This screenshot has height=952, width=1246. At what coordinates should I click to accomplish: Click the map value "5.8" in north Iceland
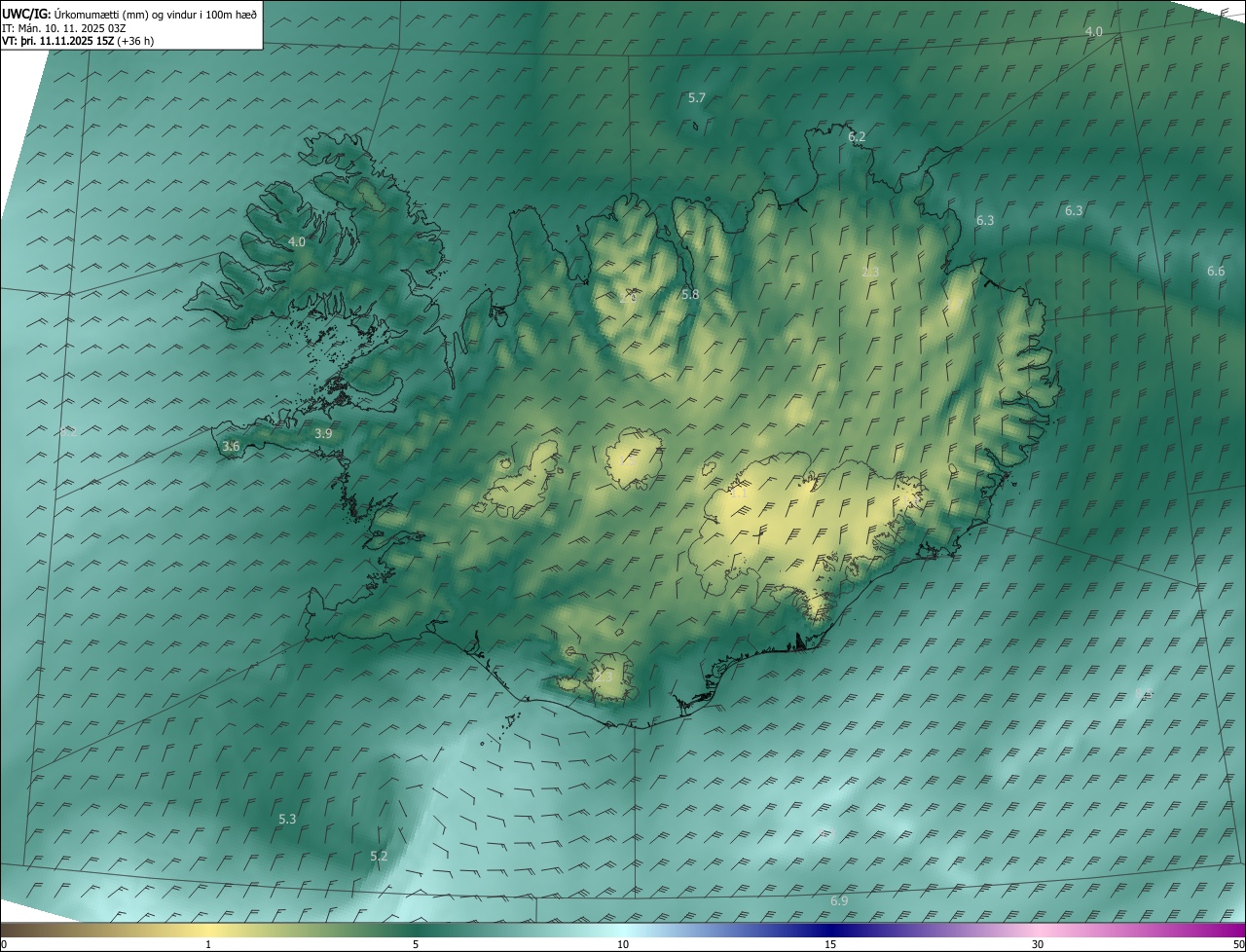coord(690,294)
